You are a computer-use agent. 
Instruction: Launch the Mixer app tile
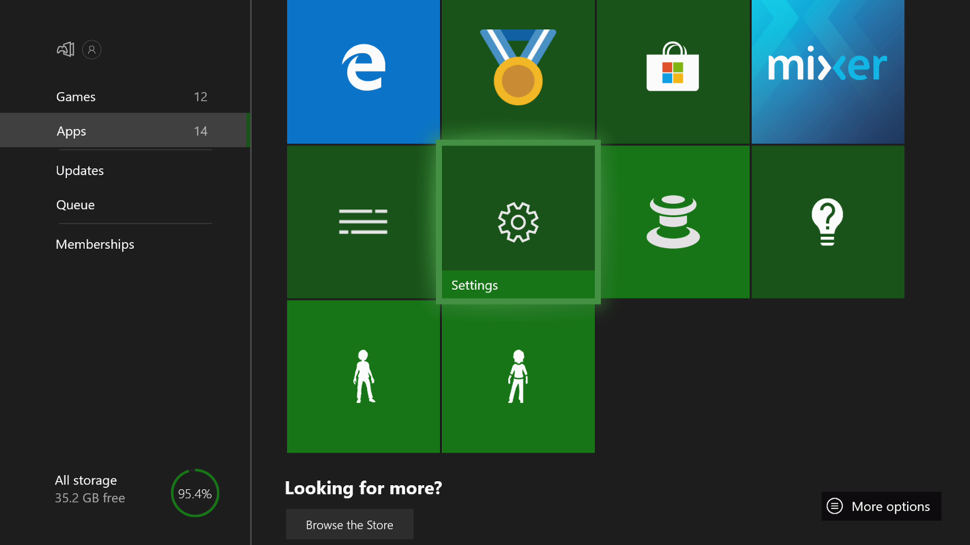(x=828, y=71)
